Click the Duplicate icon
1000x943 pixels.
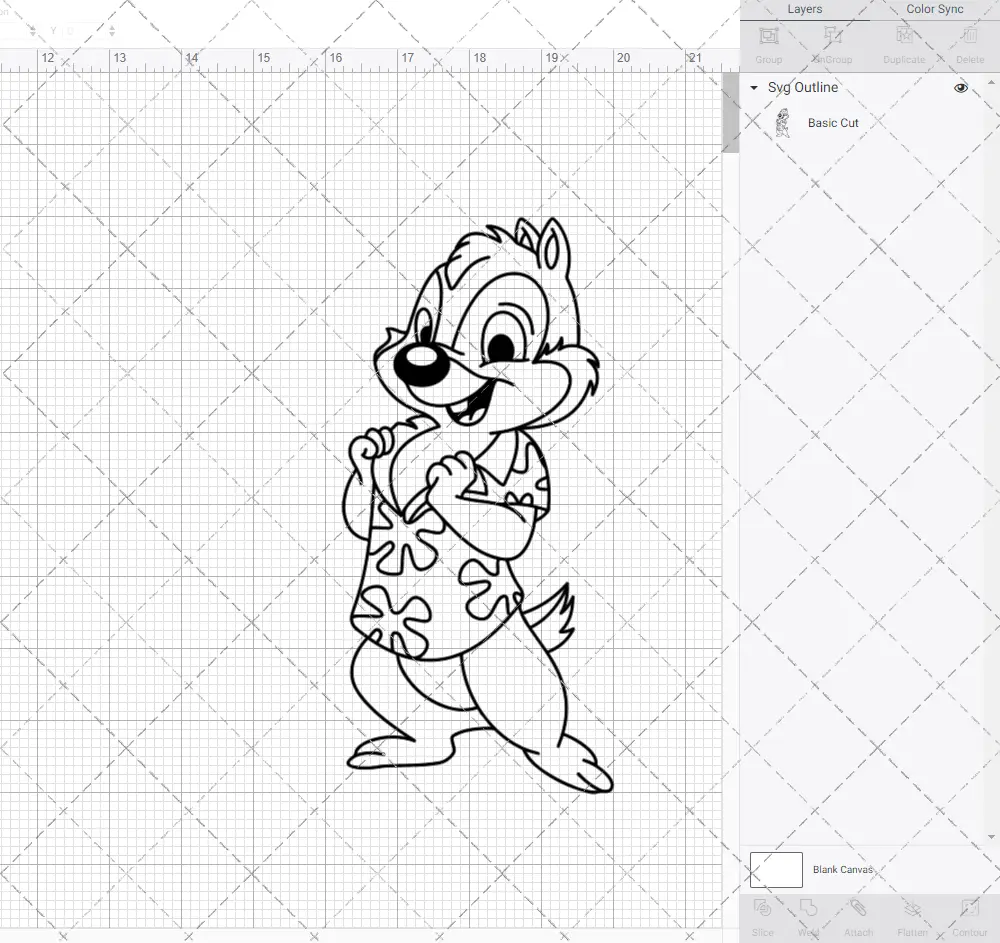click(903, 44)
